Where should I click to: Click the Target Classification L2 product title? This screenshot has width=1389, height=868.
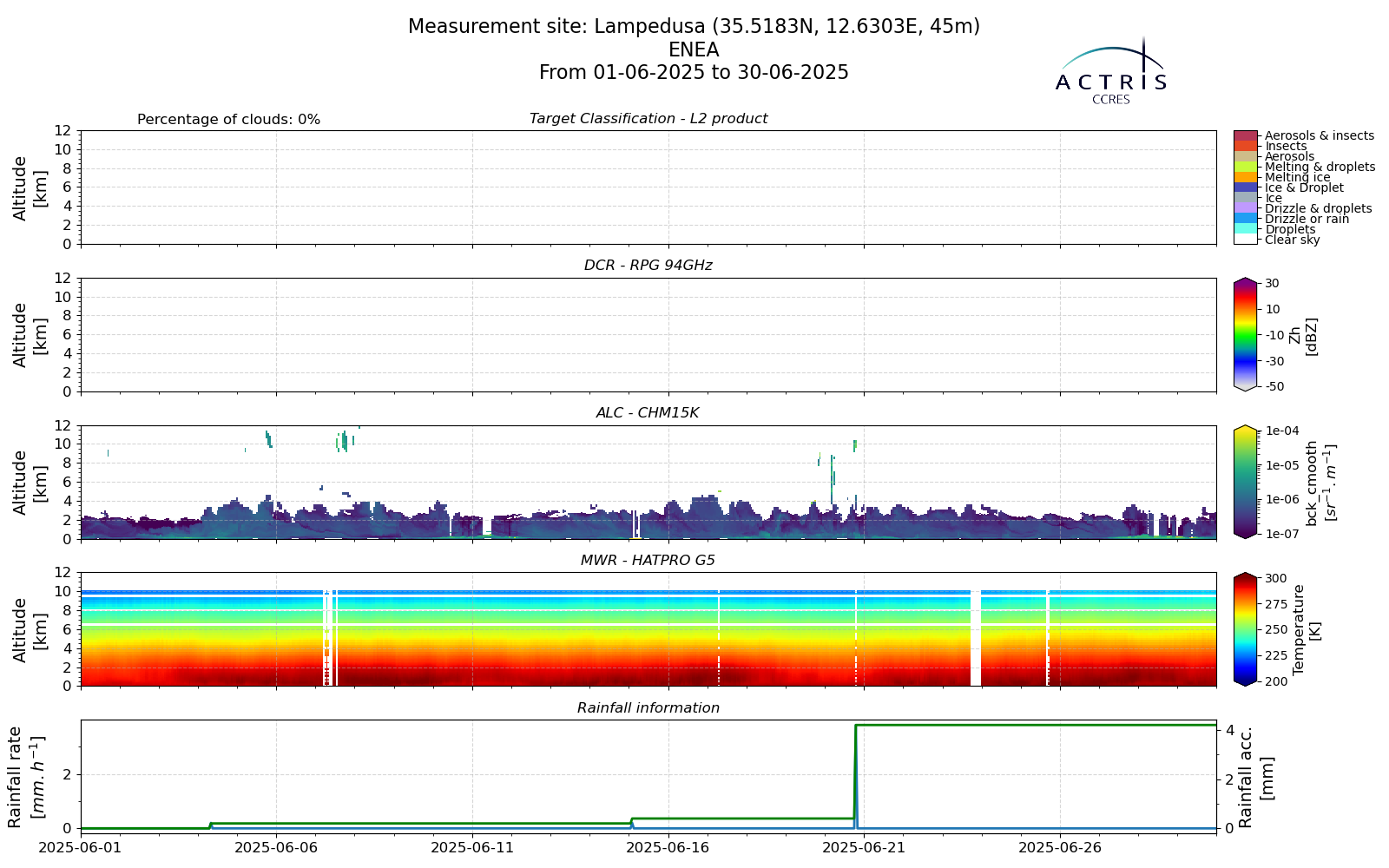648,119
